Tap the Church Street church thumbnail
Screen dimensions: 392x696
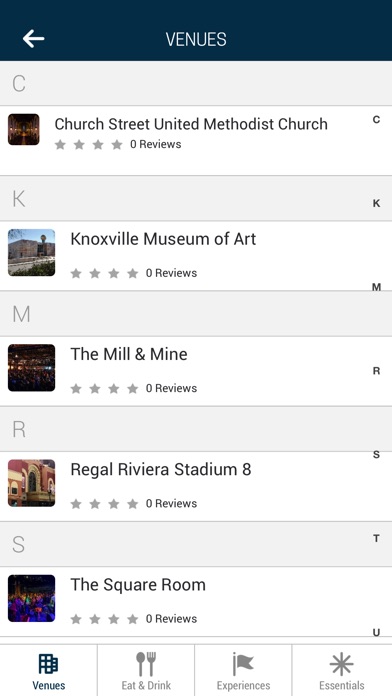24,130
